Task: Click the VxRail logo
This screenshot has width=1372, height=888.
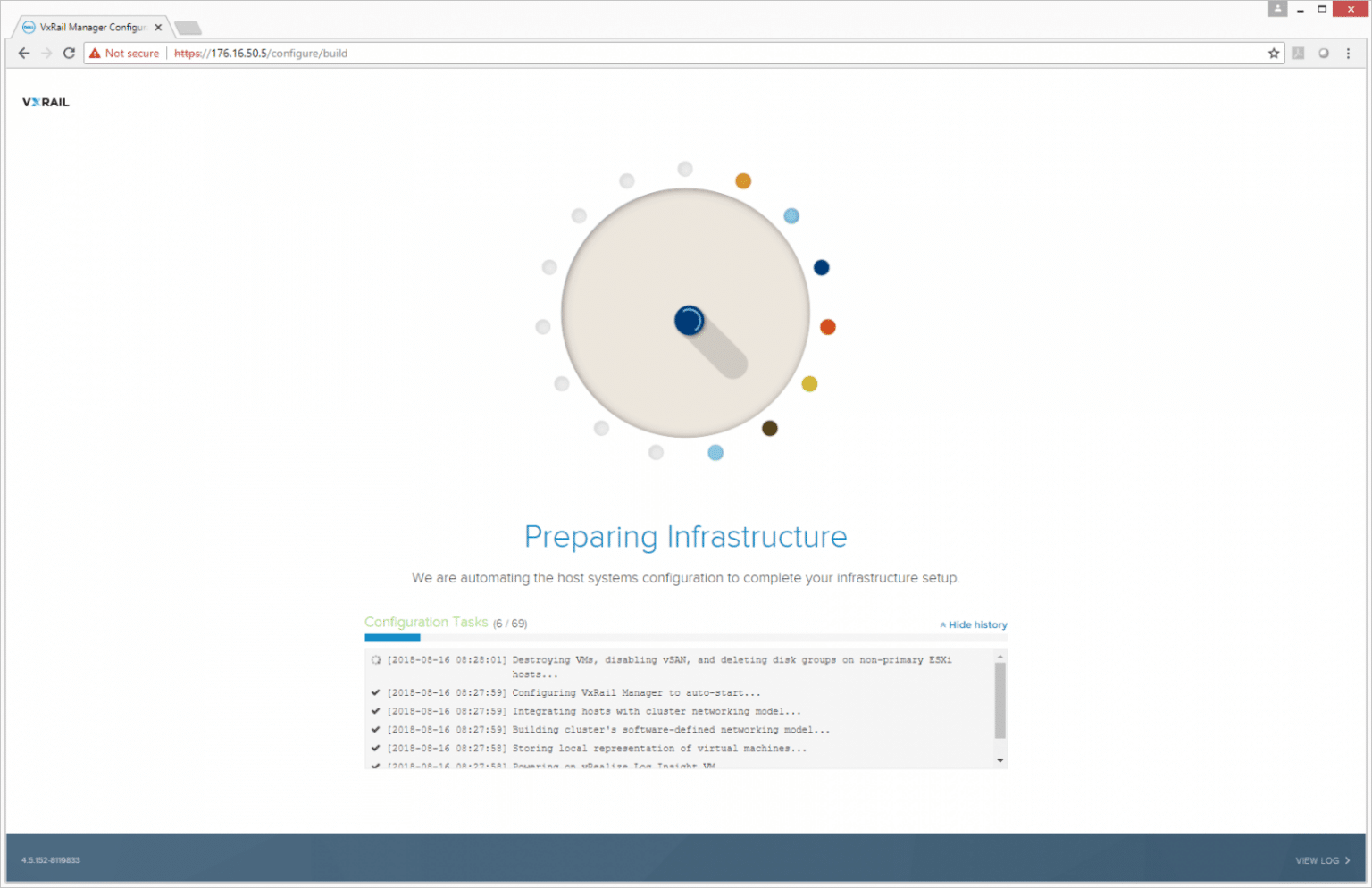Action: pyautogui.click(x=46, y=102)
